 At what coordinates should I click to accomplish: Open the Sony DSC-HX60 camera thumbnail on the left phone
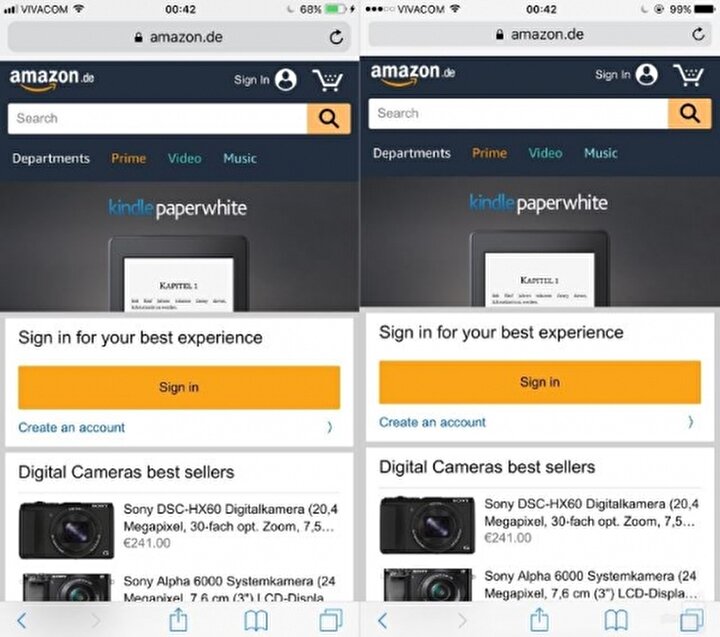(x=67, y=530)
